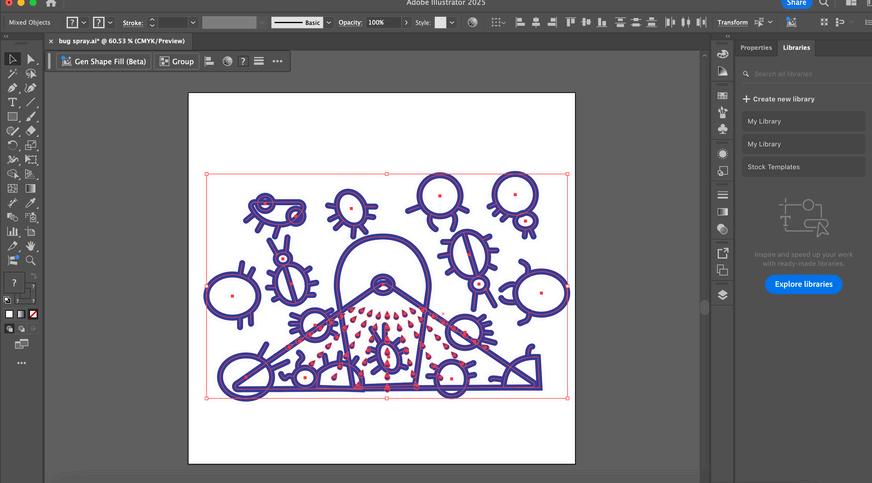872x483 pixels.
Task: Switch to the Properties tab
Action: [x=756, y=47]
